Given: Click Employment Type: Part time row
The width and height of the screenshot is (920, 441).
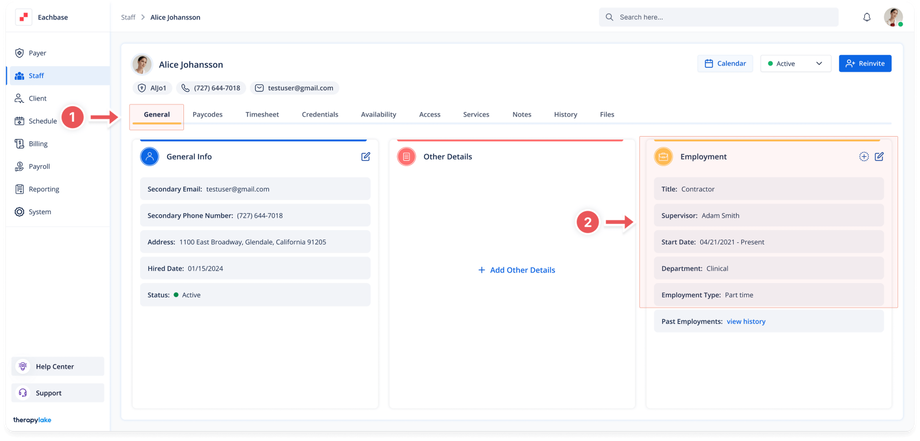Looking at the screenshot, I should tap(769, 294).
